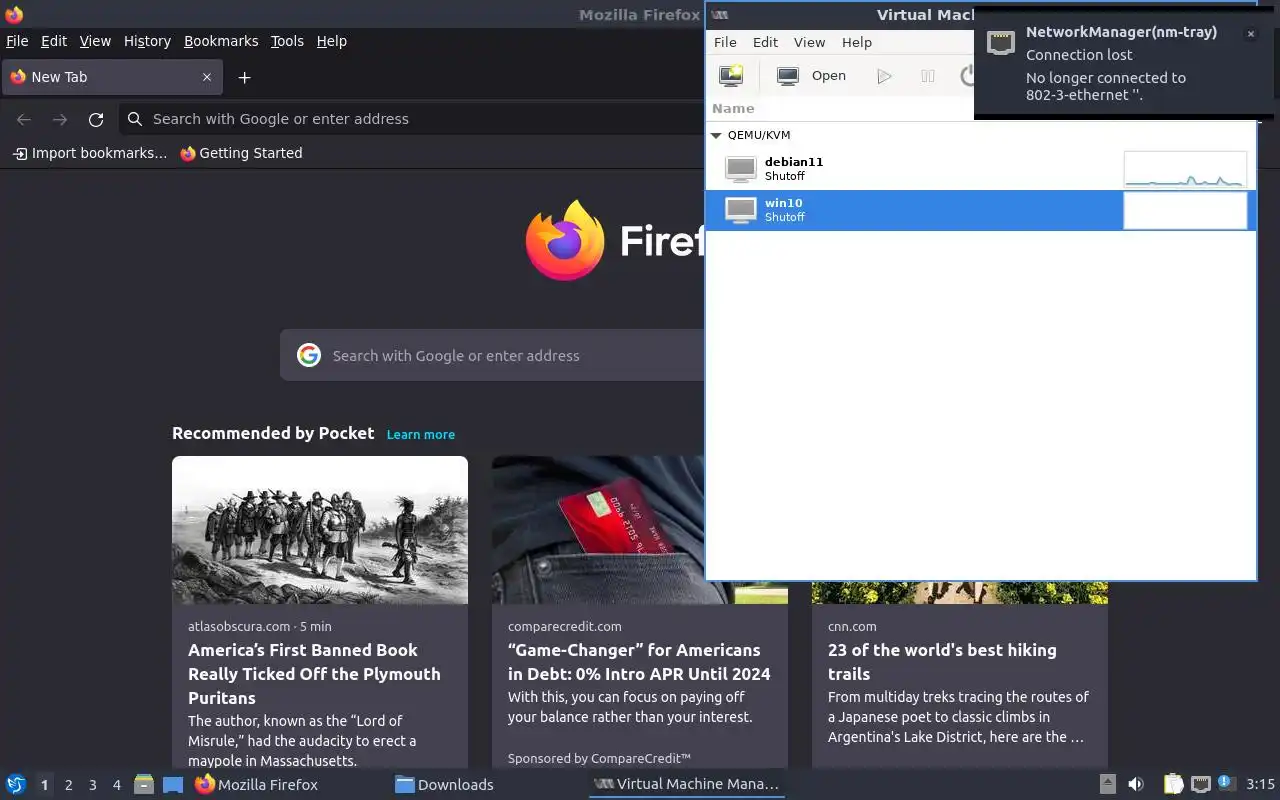Open the Firefox Bookmarks menu
Image resolution: width=1280 pixels, height=800 pixels.
tap(221, 41)
